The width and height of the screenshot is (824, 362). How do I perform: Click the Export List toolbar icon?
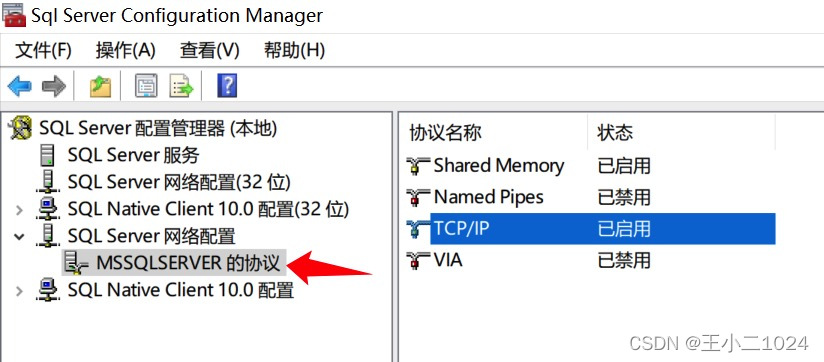point(181,86)
